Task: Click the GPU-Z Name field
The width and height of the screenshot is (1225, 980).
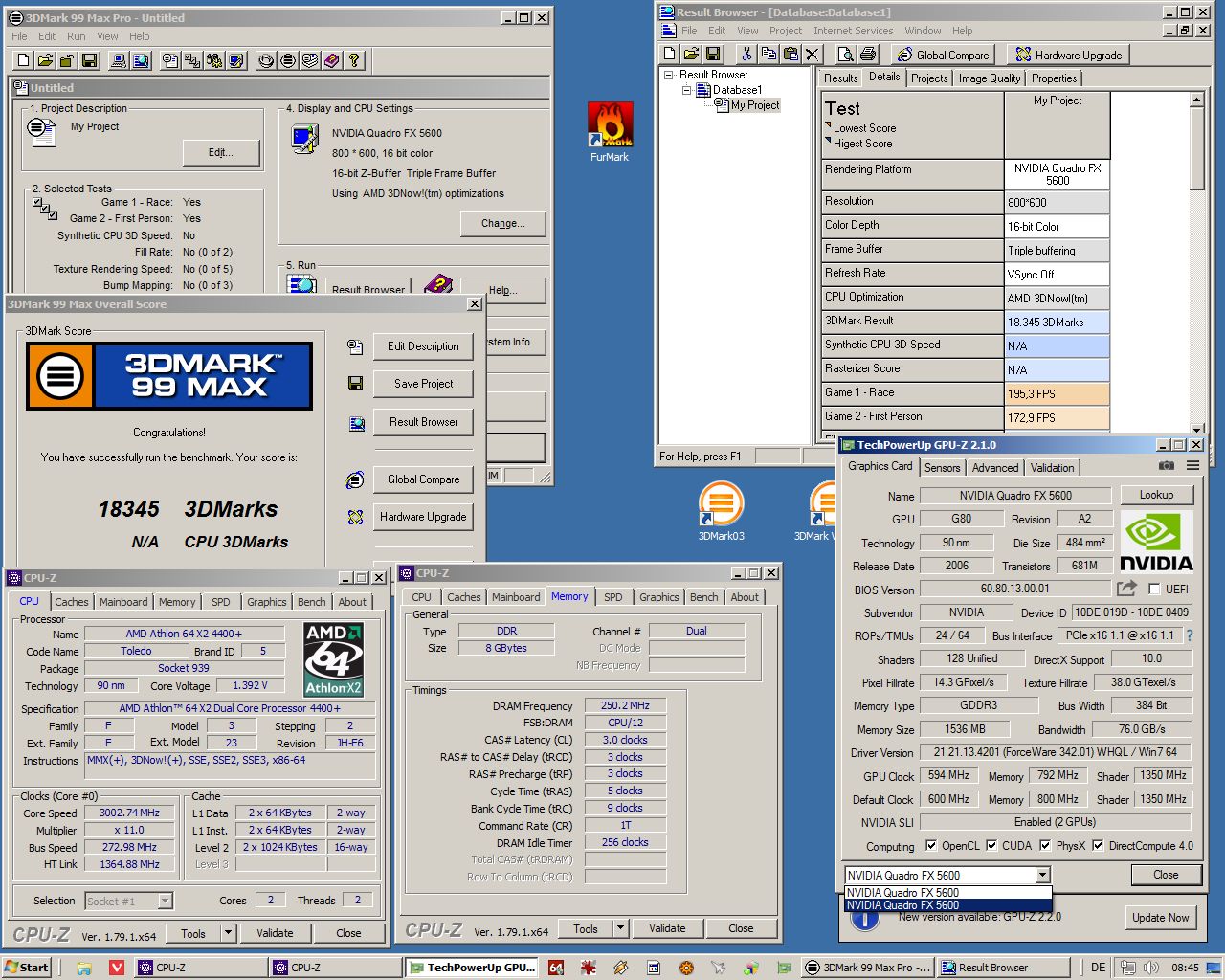Action: 1015,496
